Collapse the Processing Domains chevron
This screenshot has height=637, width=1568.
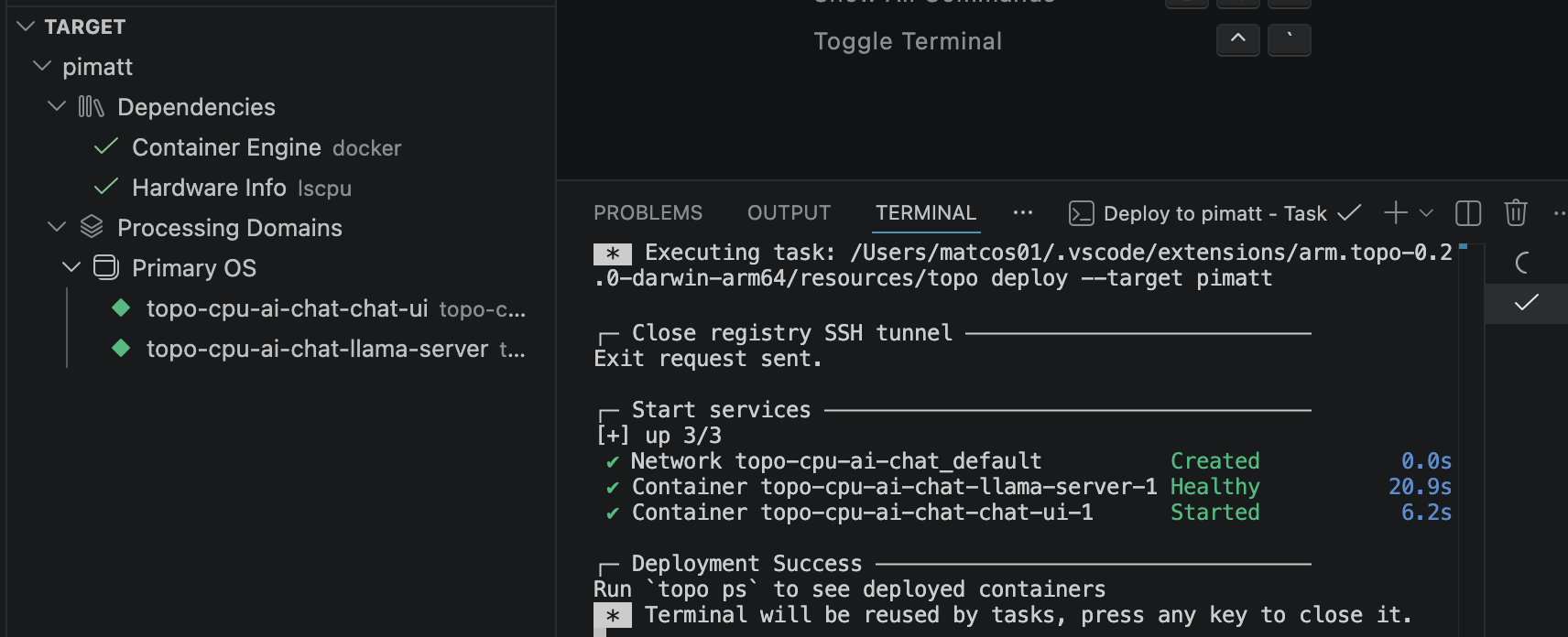click(x=57, y=228)
